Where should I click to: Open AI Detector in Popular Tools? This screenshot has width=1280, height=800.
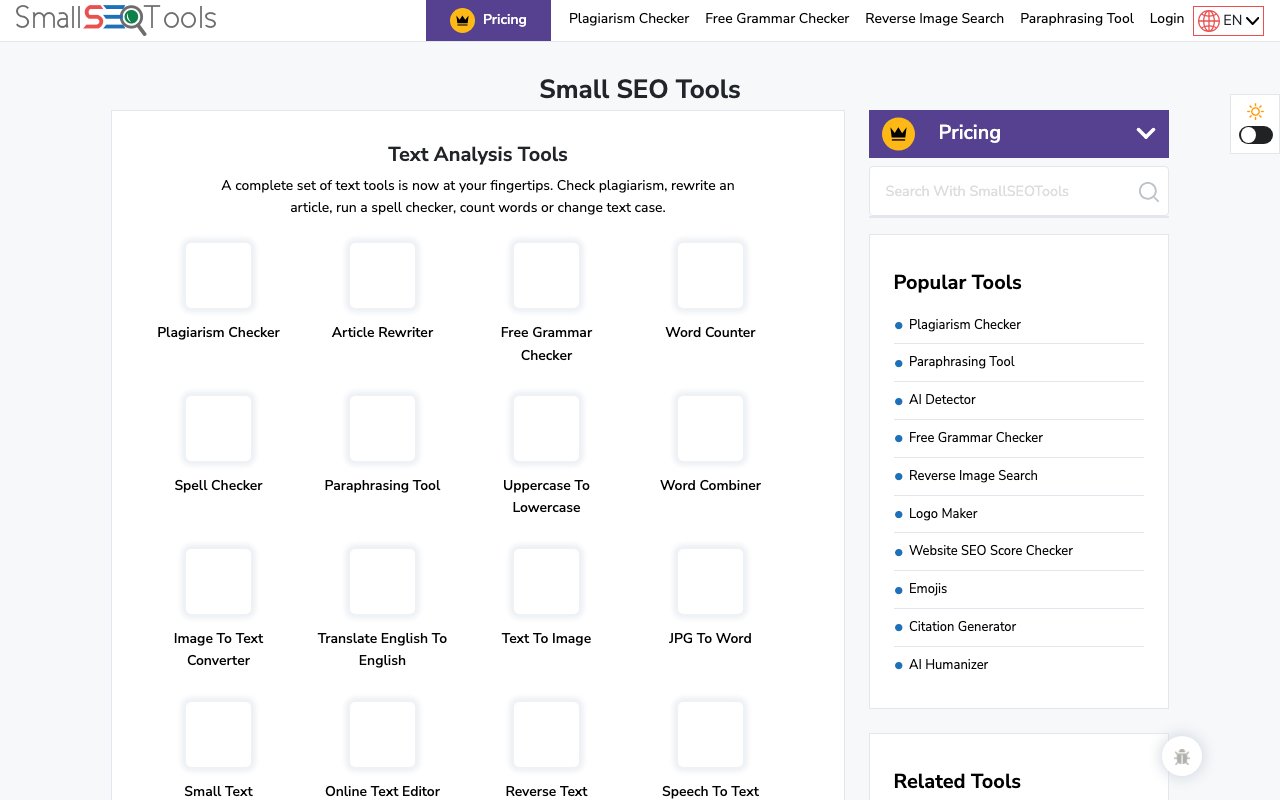click(x=942, y=399)
